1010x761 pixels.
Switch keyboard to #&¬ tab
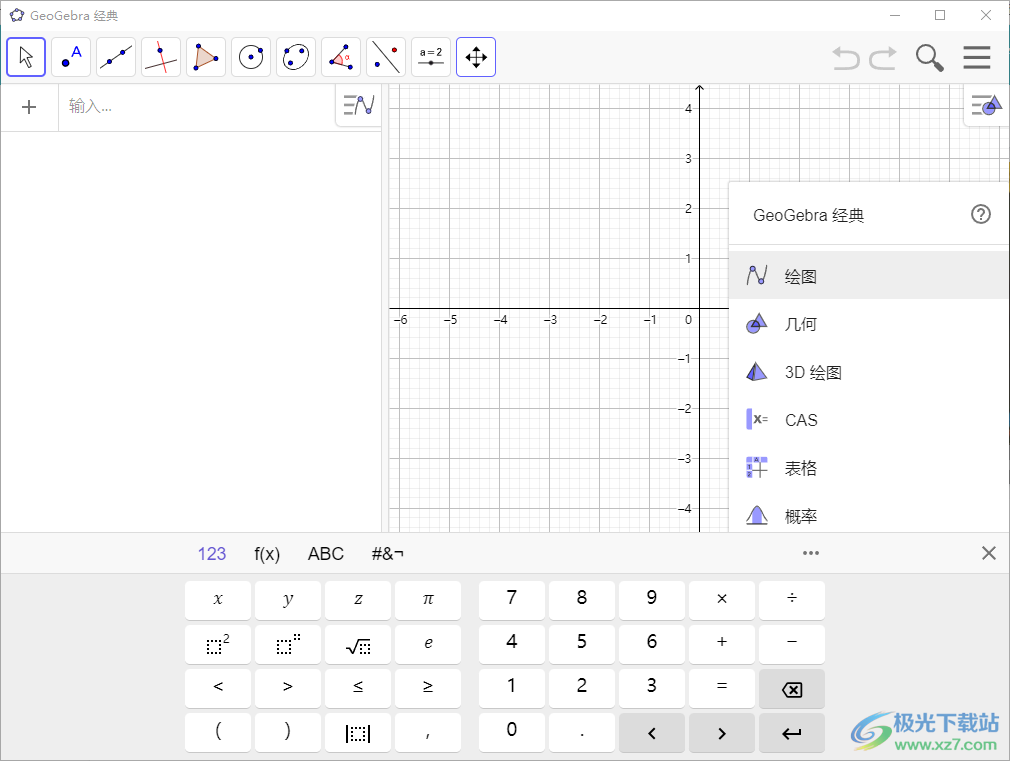pyautogui.click(x=388, y=554)
